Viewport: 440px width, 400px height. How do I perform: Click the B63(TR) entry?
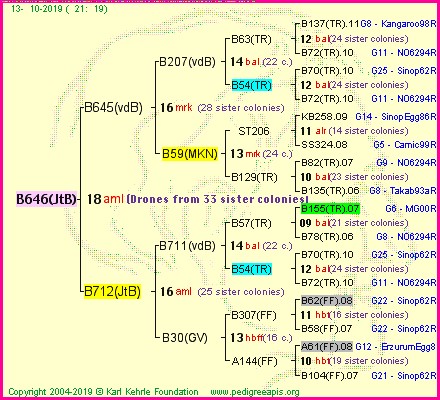252,39
